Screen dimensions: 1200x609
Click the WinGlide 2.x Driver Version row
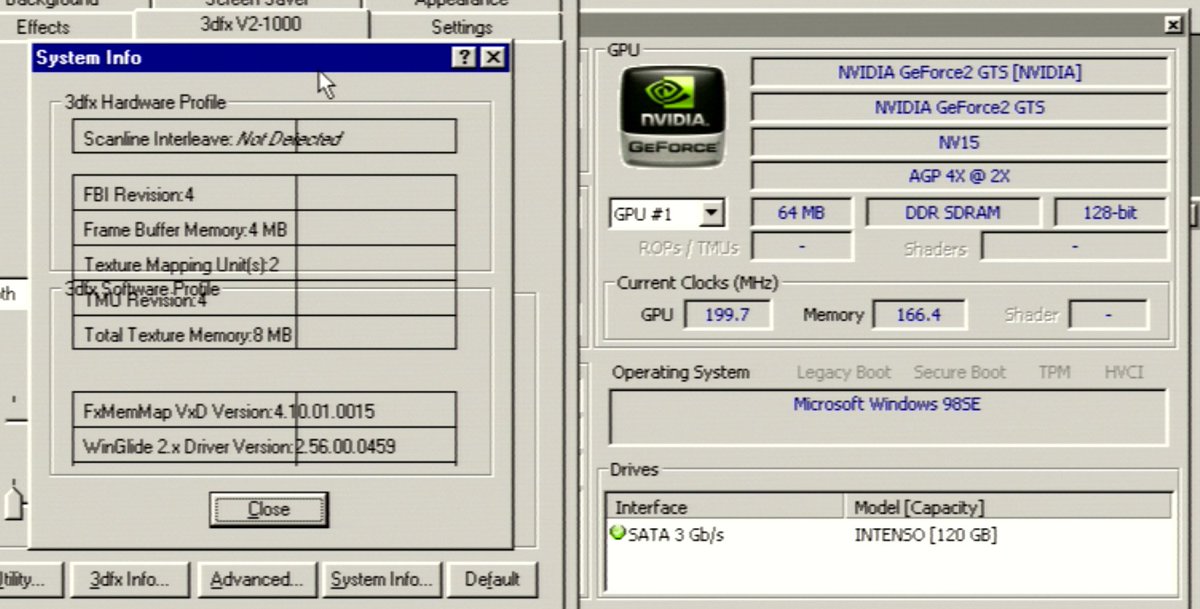click(x=264, y=446)
